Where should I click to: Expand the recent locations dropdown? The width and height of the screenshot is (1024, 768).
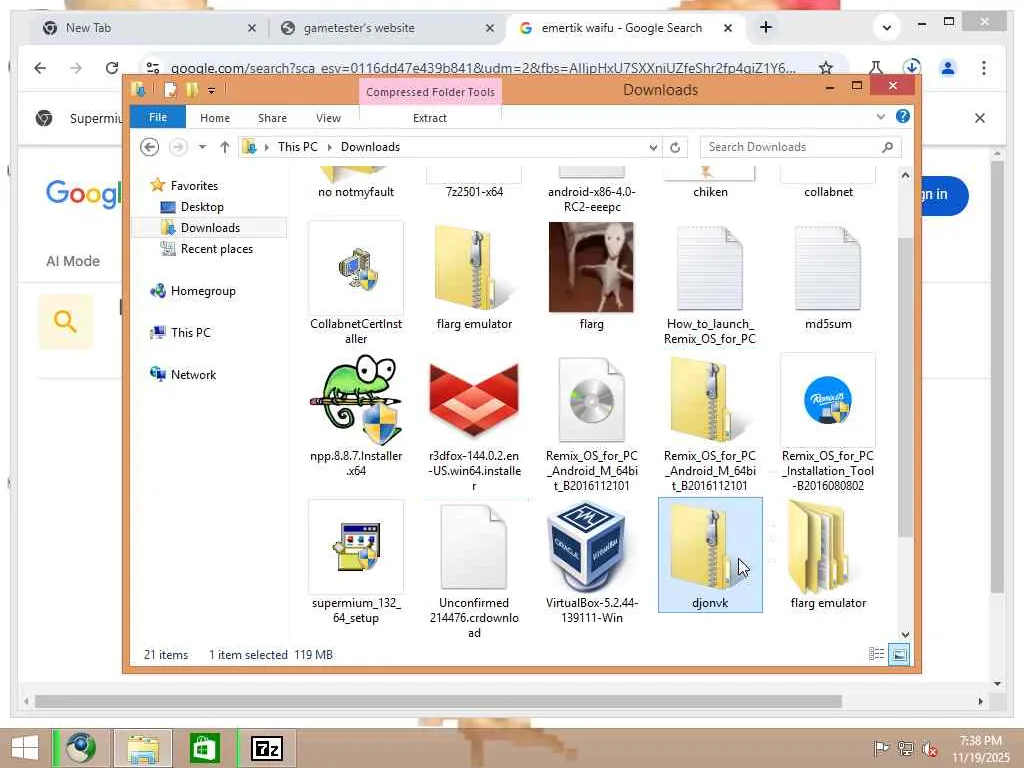tap(202, 147)
